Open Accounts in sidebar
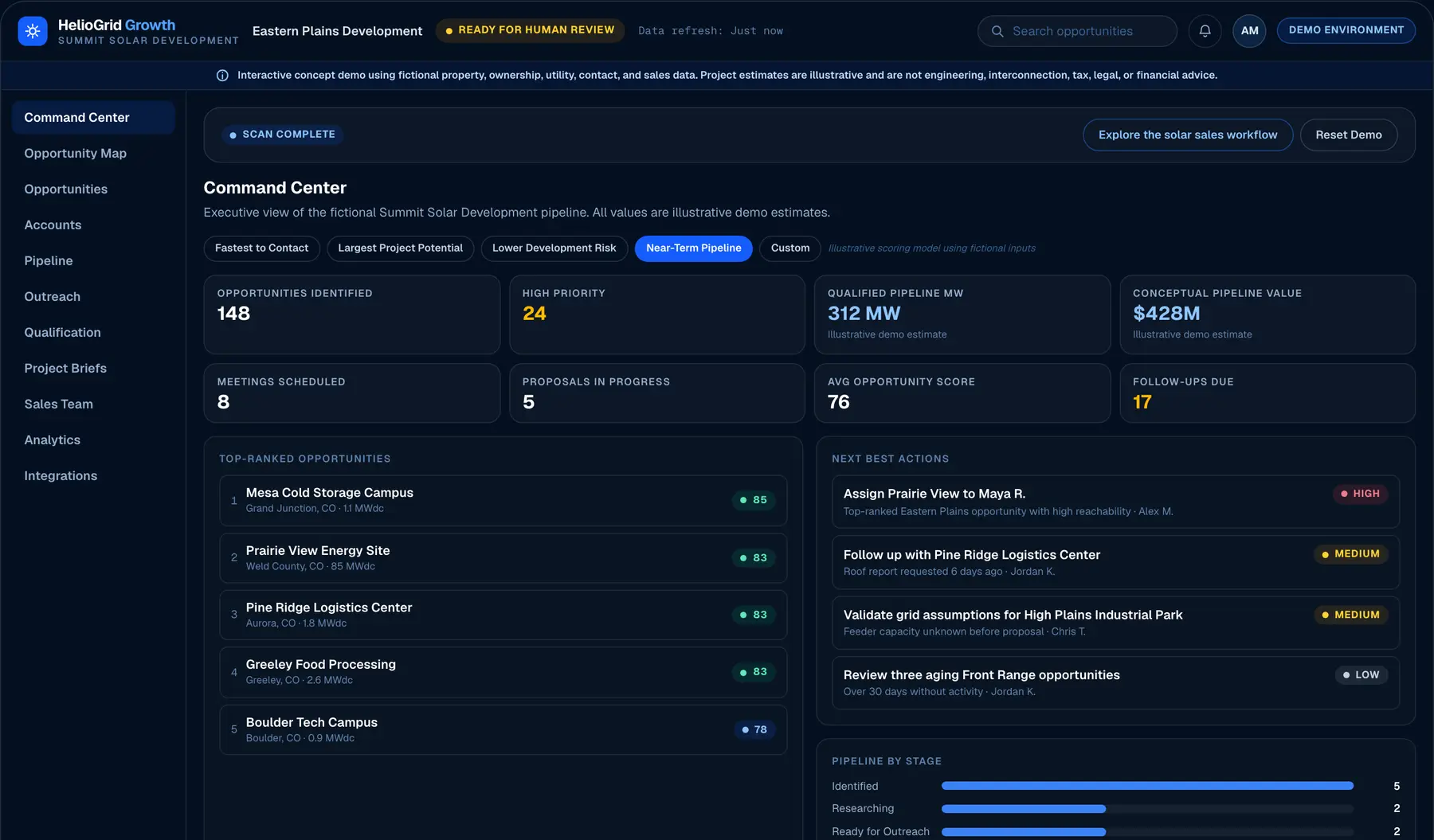 (x=93, y=225)
